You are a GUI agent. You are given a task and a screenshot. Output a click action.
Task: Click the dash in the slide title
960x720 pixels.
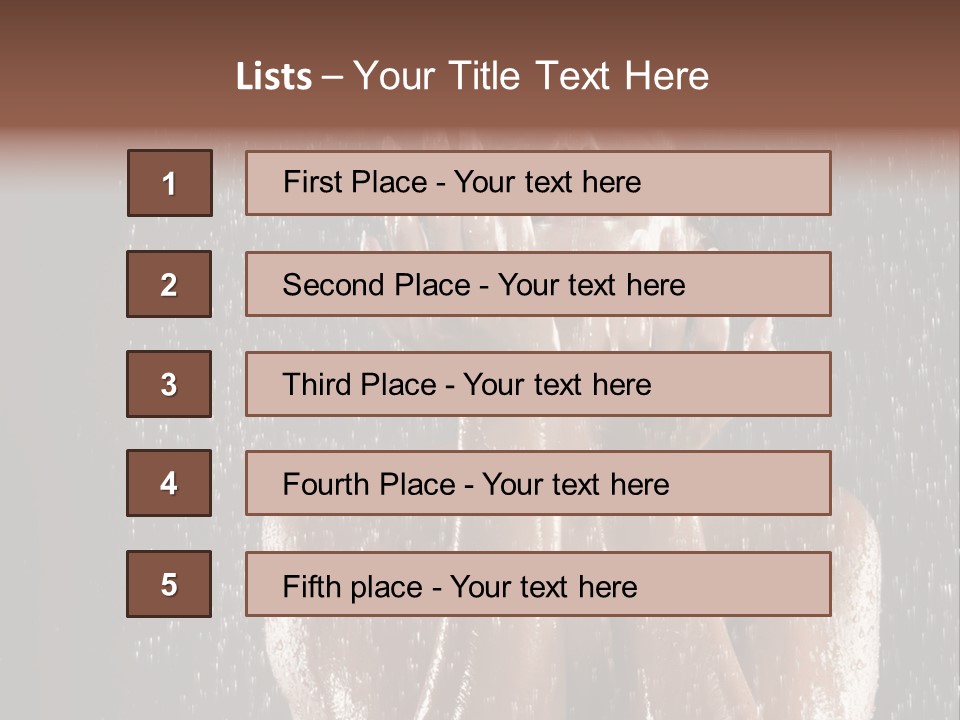[x=332, y=77]
